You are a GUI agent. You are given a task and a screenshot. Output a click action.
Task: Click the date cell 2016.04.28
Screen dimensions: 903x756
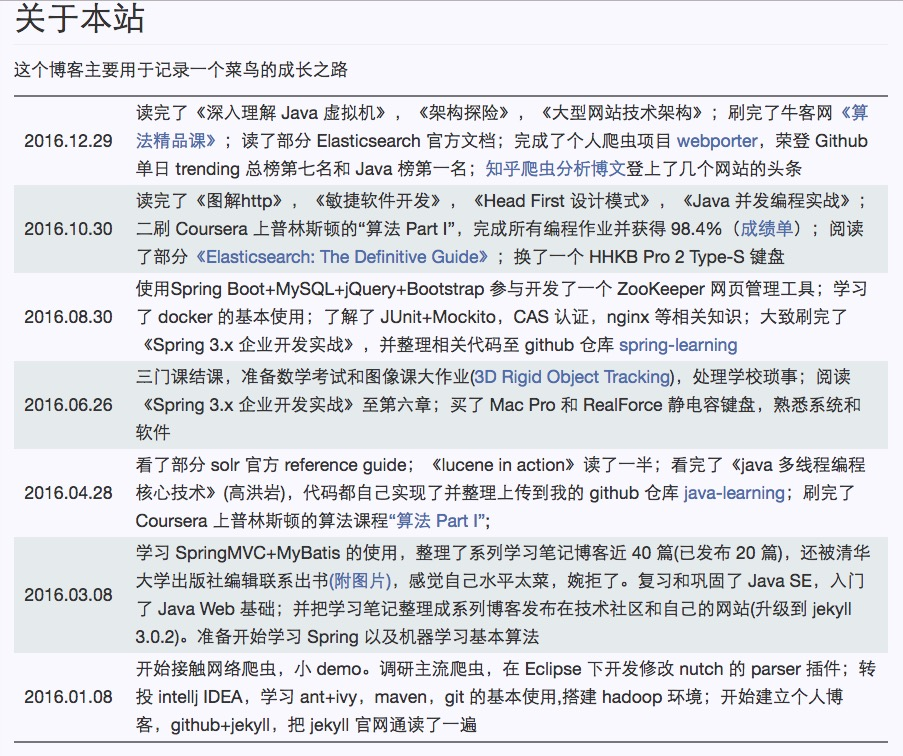pos(68,493)
